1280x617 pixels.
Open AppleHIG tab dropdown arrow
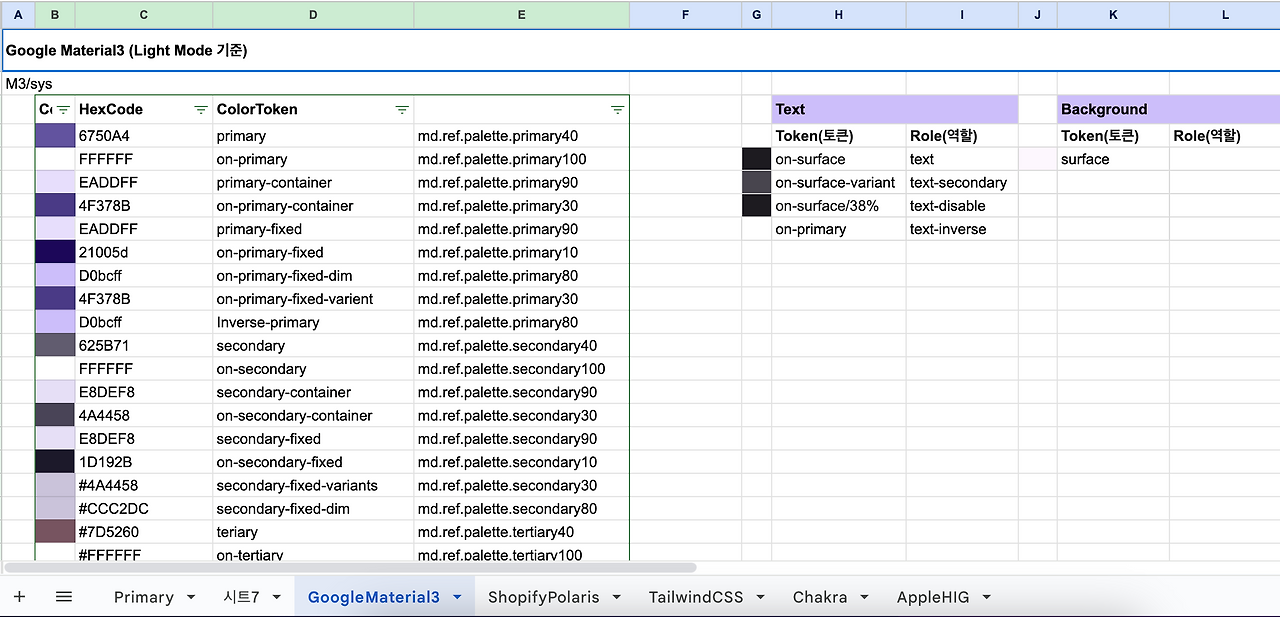pyautogui.click(x=986, y=597)
